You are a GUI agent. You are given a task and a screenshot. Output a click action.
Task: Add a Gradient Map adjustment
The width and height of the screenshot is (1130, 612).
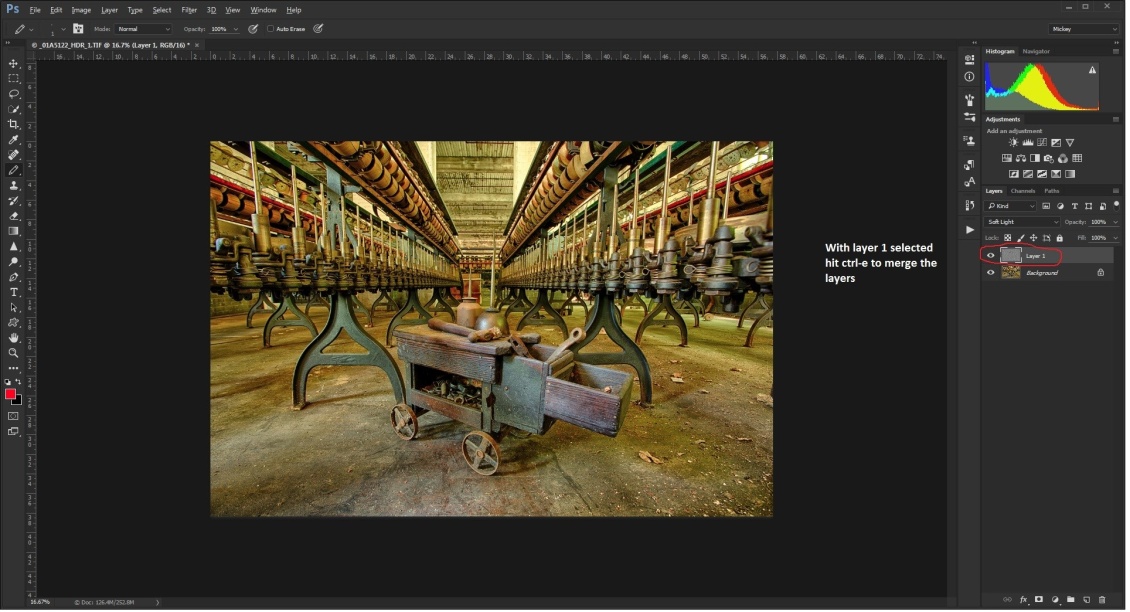tap(1070, 174)
